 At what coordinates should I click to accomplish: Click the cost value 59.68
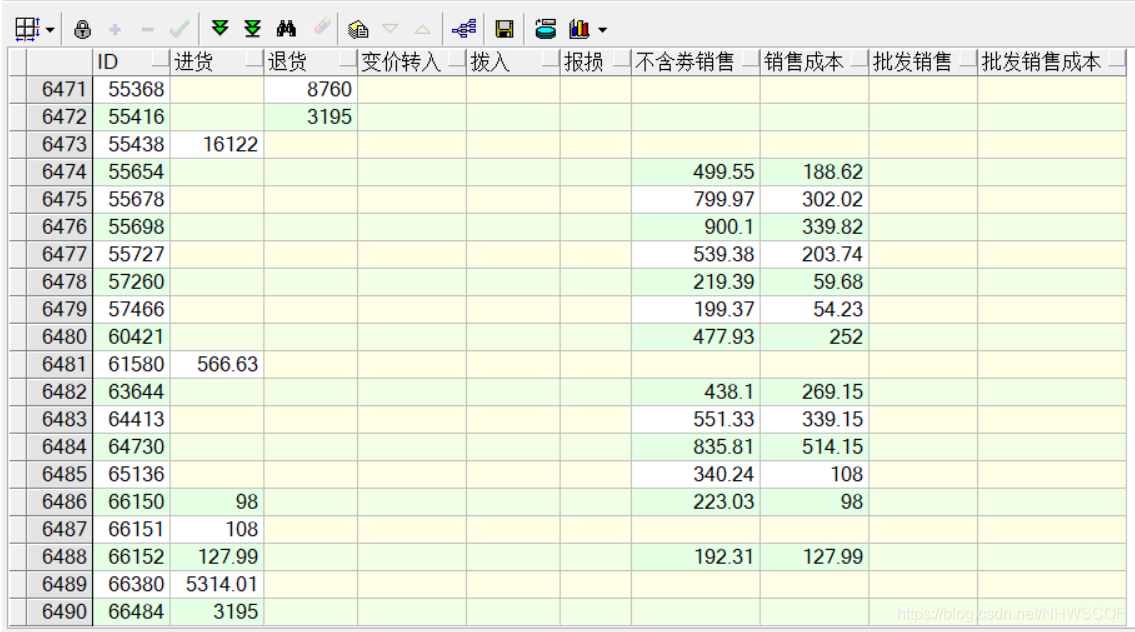pos(814,282)
